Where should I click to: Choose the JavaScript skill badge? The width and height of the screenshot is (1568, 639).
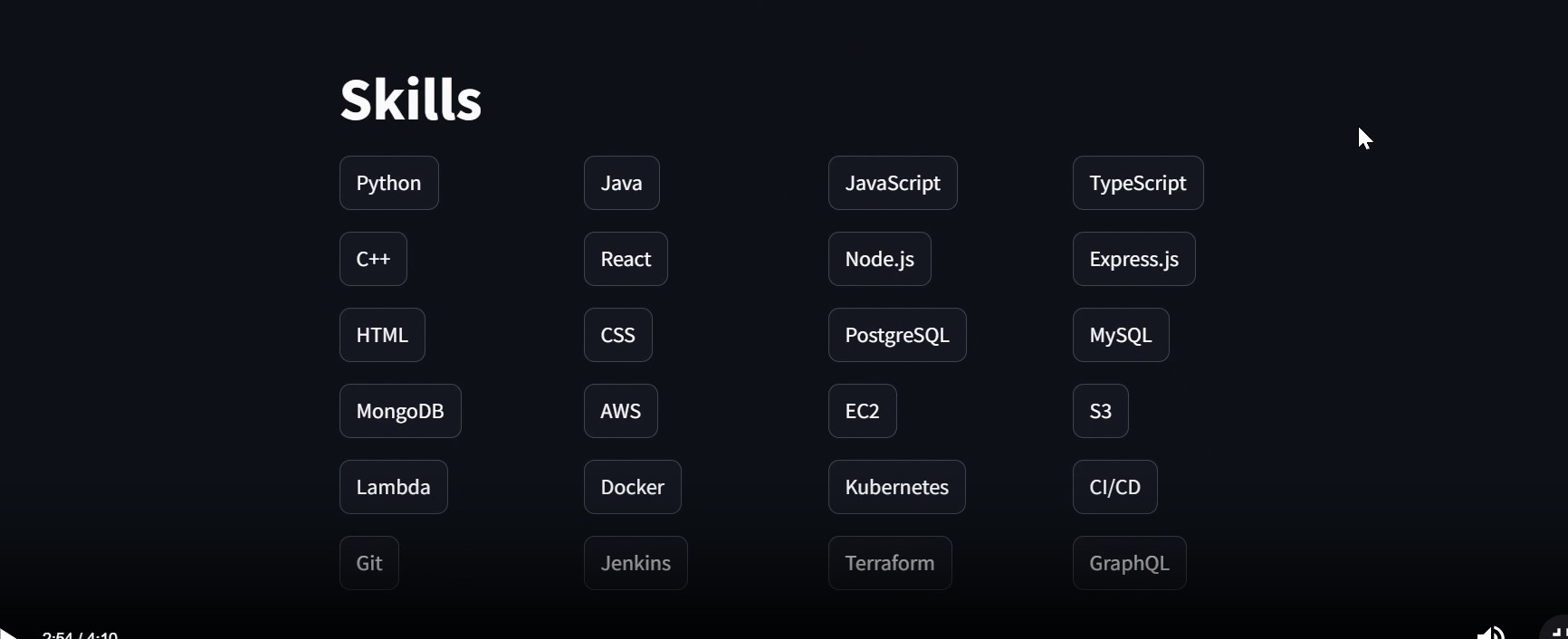(x=893, y=183)
